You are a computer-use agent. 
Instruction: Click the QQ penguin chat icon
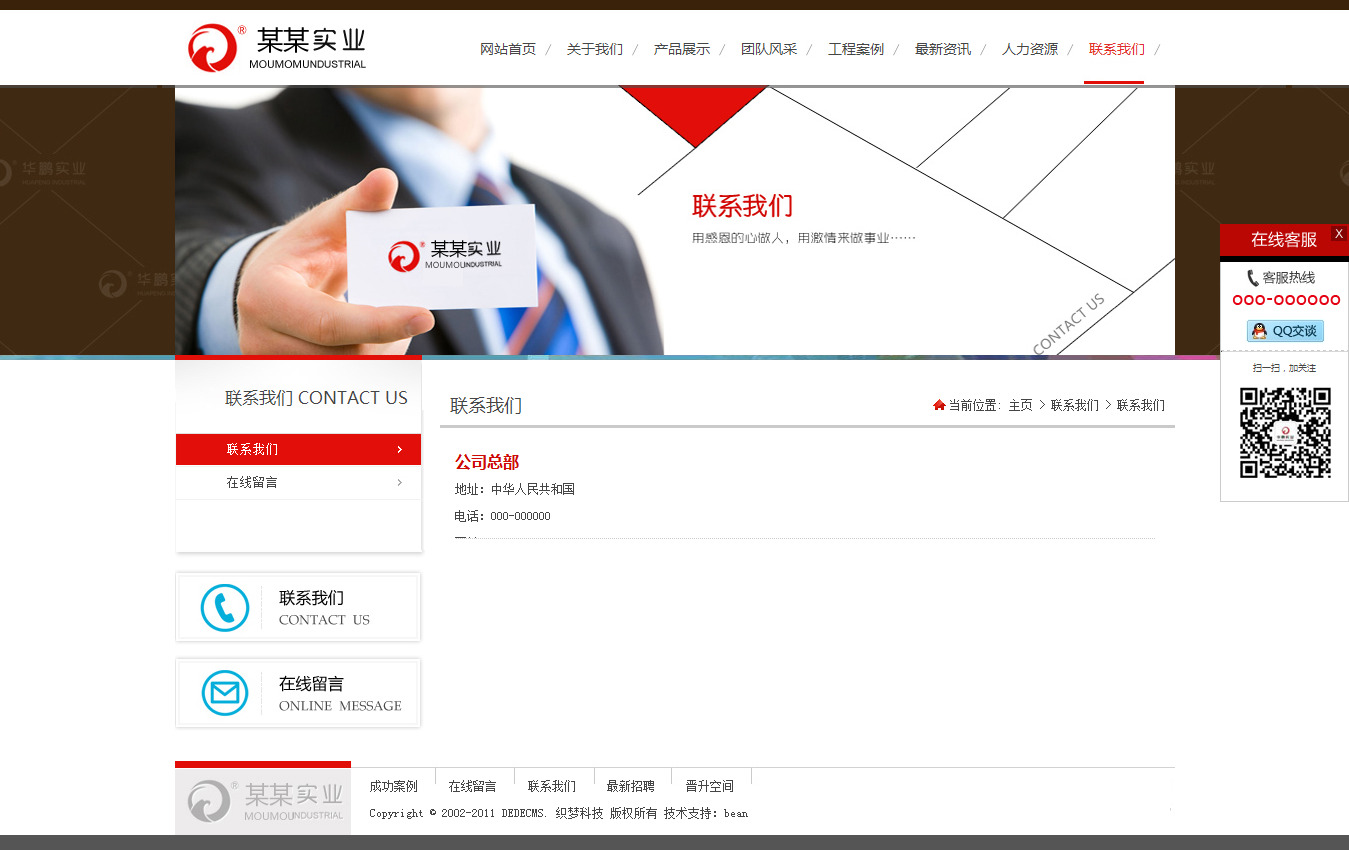pyautogui.click(x=1259, y=331)
